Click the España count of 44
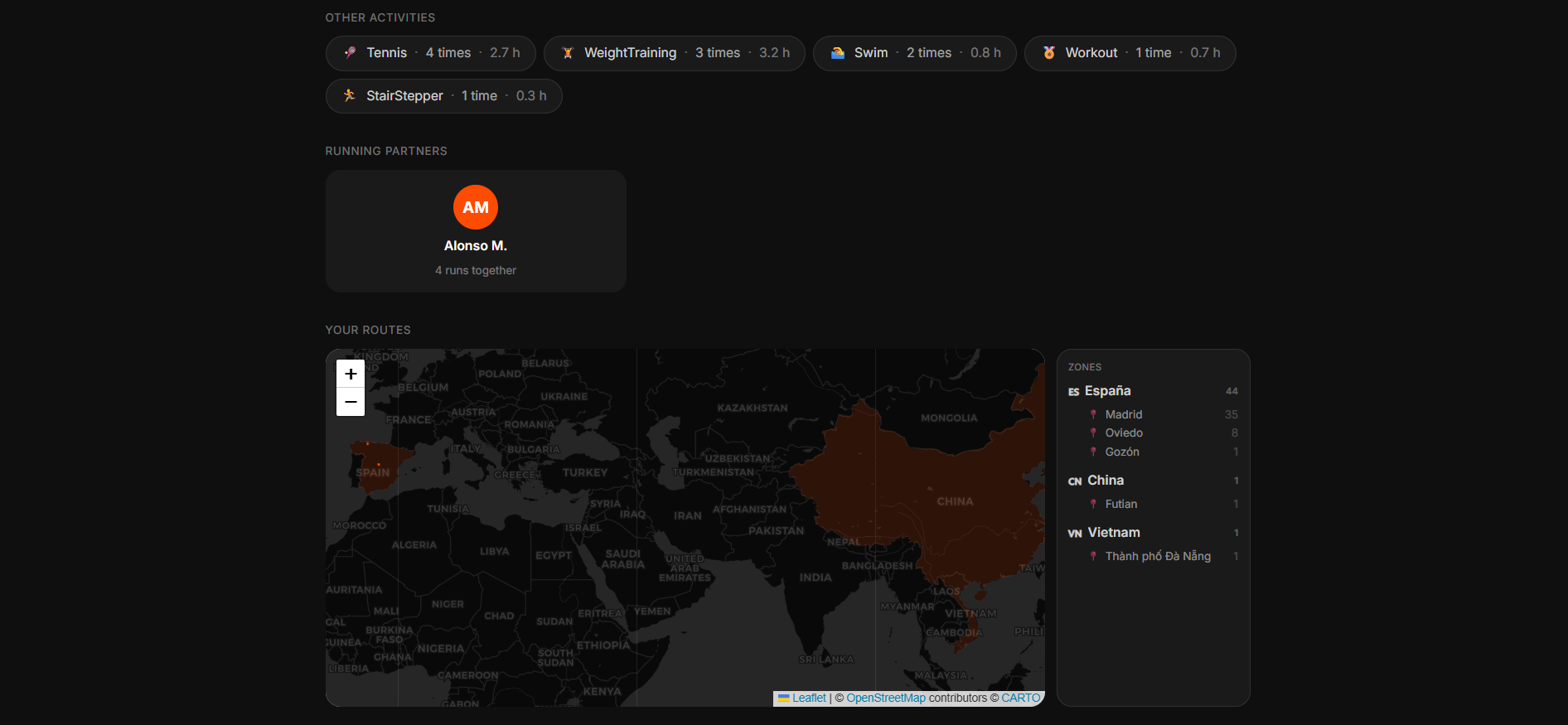 tap(1232, 391)
